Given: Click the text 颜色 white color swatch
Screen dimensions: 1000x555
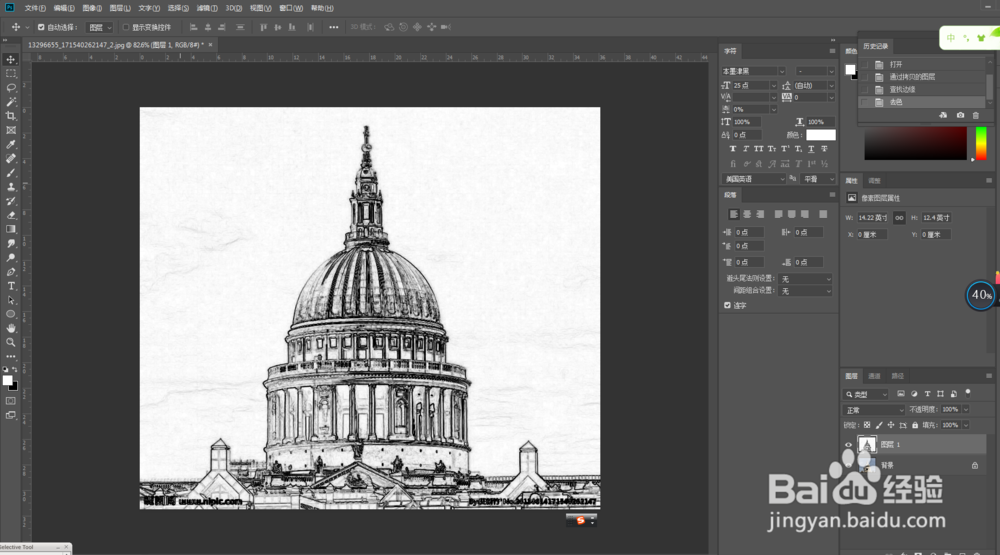Looking at the screenshot, I should [x=821, y=135].
